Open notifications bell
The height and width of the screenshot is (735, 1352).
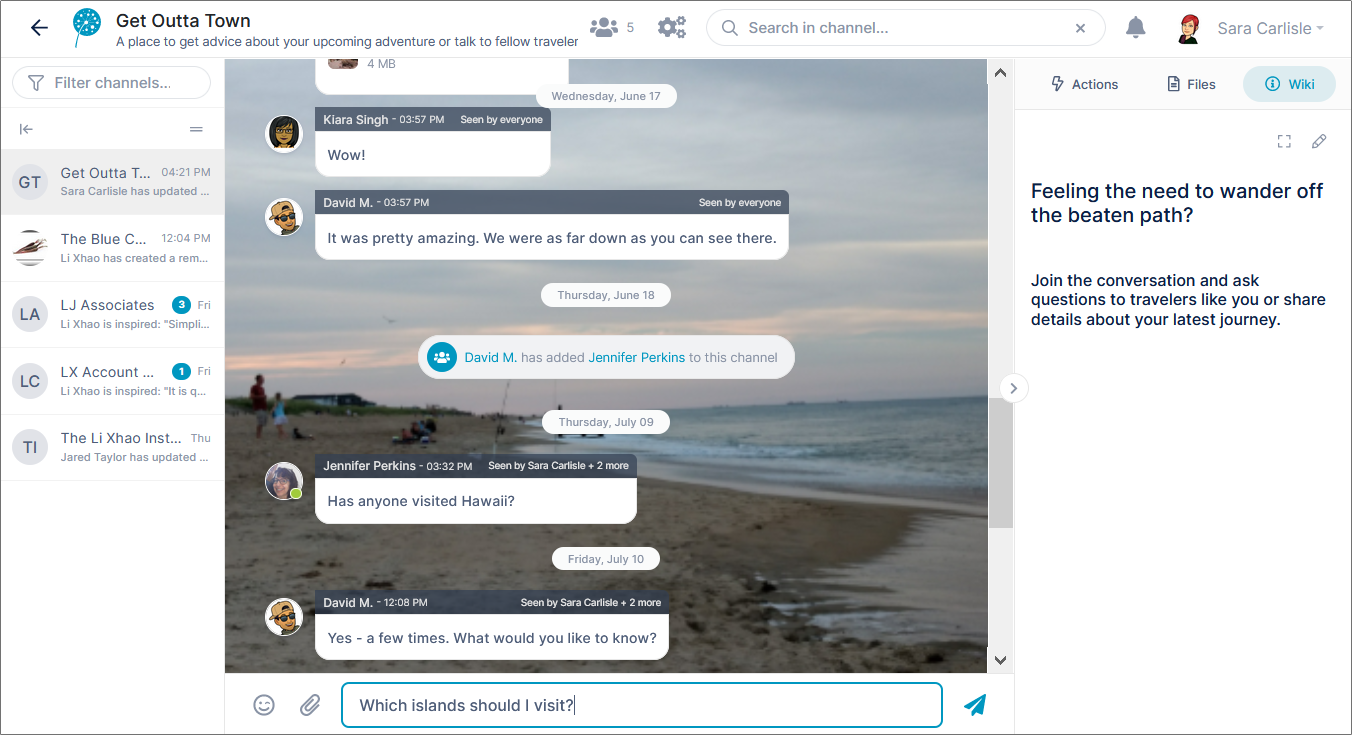point(1136,28)
